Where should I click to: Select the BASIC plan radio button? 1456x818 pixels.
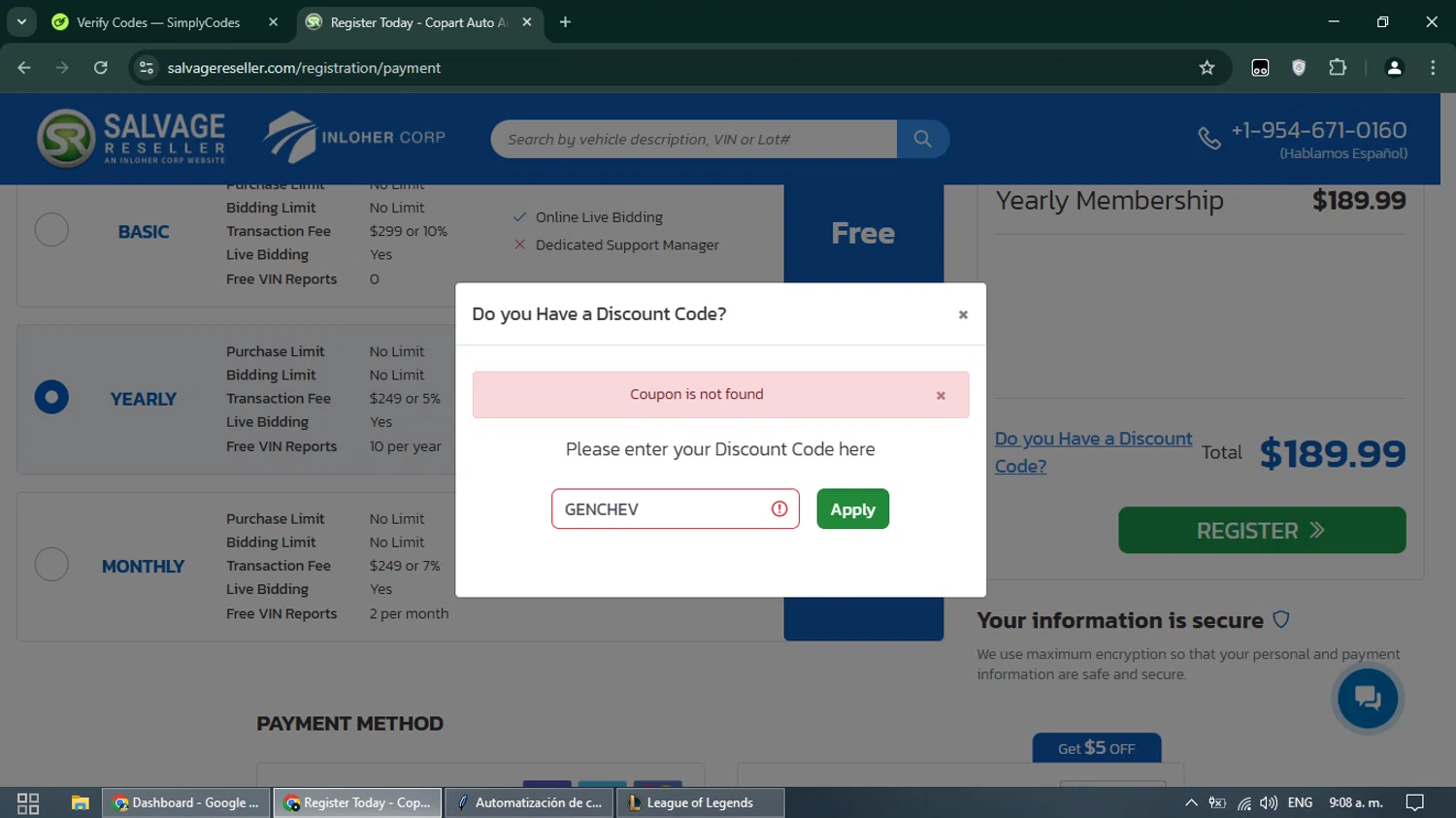(x=51, y=230)
